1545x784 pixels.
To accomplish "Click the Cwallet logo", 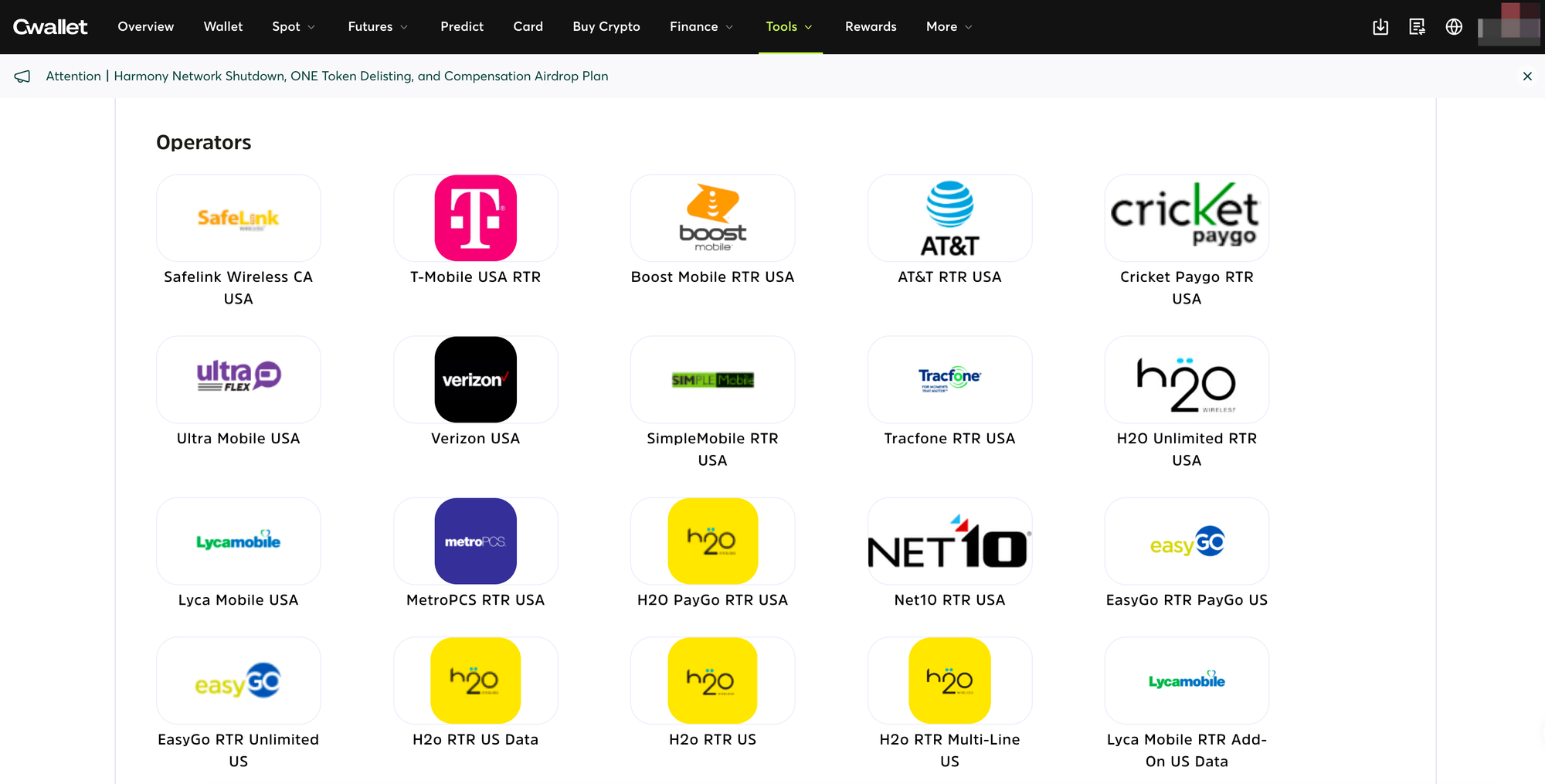I will pyautogui.click(x=50, y=27).
